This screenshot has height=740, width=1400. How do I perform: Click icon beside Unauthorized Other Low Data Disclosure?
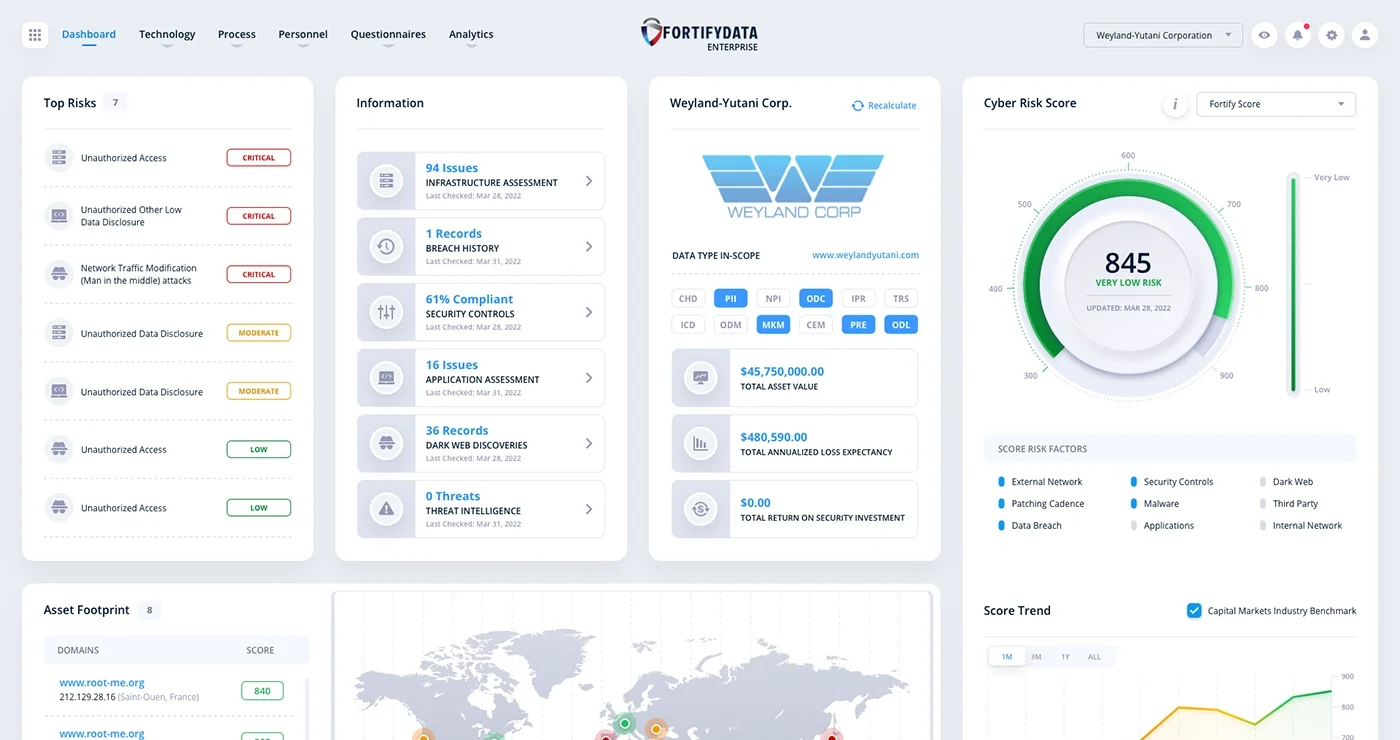coord(59,215)
